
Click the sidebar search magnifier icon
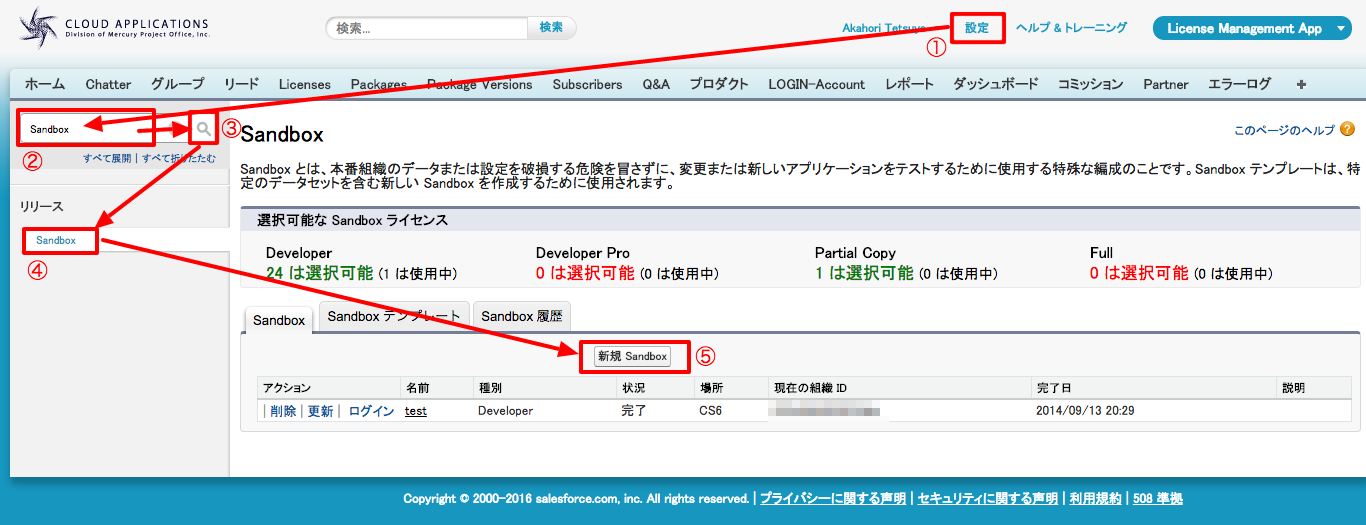[204, 129]
